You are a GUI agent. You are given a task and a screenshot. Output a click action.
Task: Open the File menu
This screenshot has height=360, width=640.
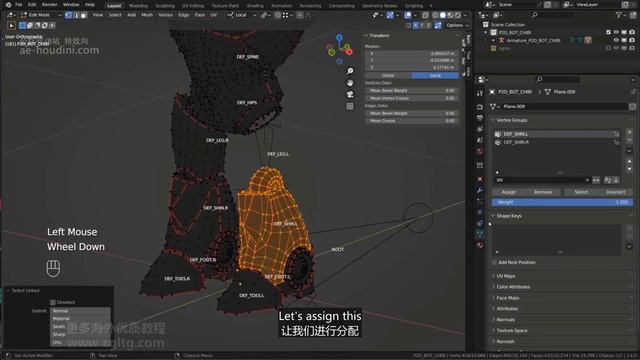[x=19, y=5]
